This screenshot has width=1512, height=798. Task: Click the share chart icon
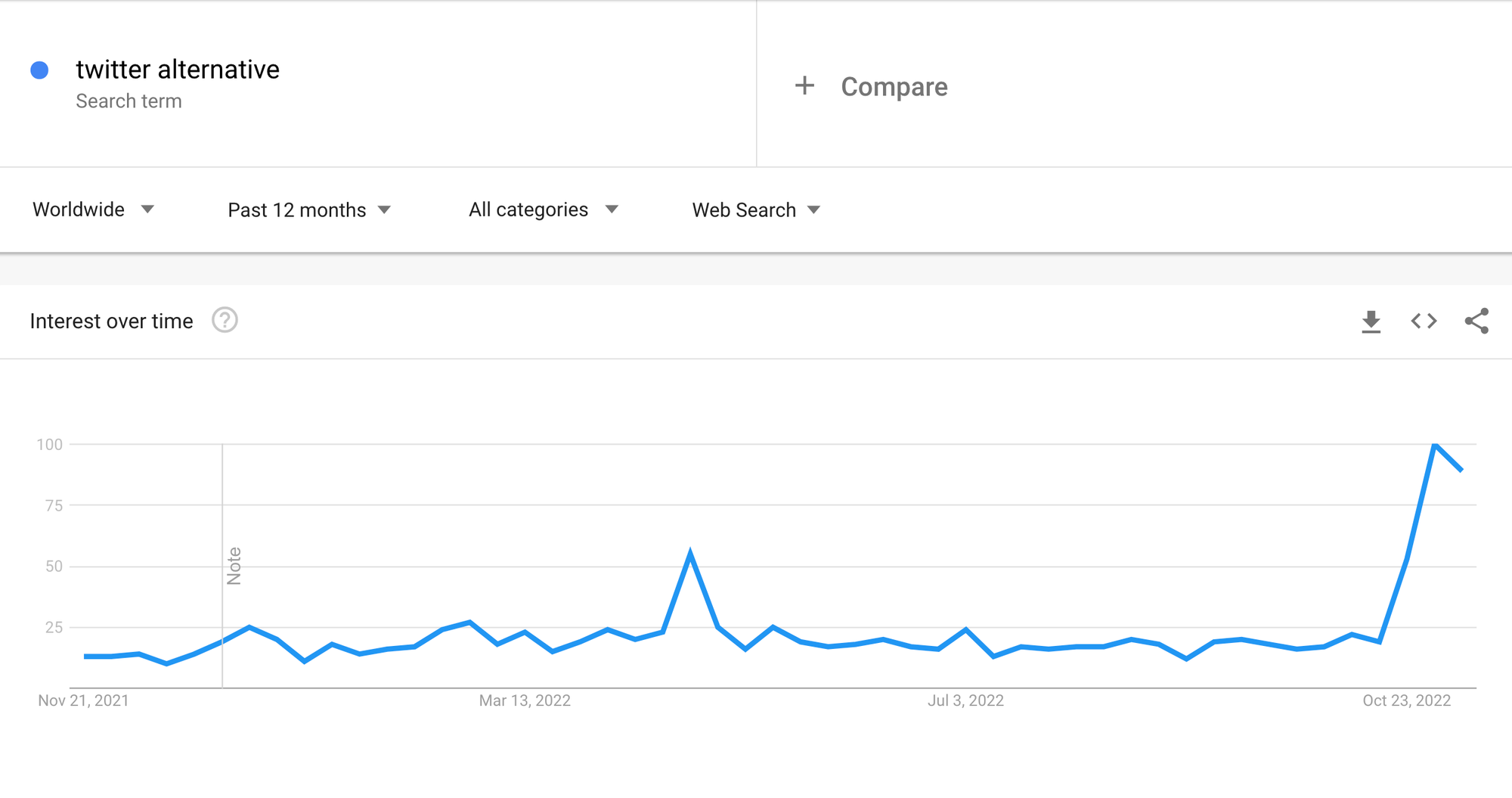[x=1476, y=321]
